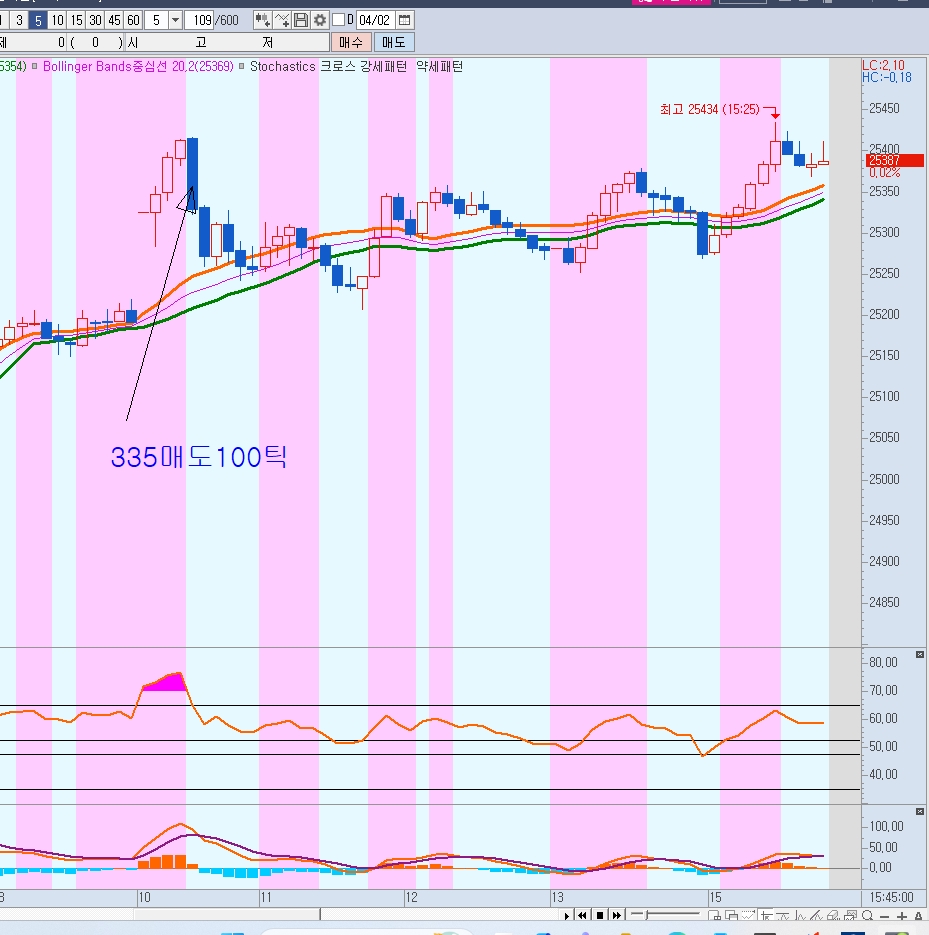Toggle the checkbox beside the date field

[x=338, y=20]
